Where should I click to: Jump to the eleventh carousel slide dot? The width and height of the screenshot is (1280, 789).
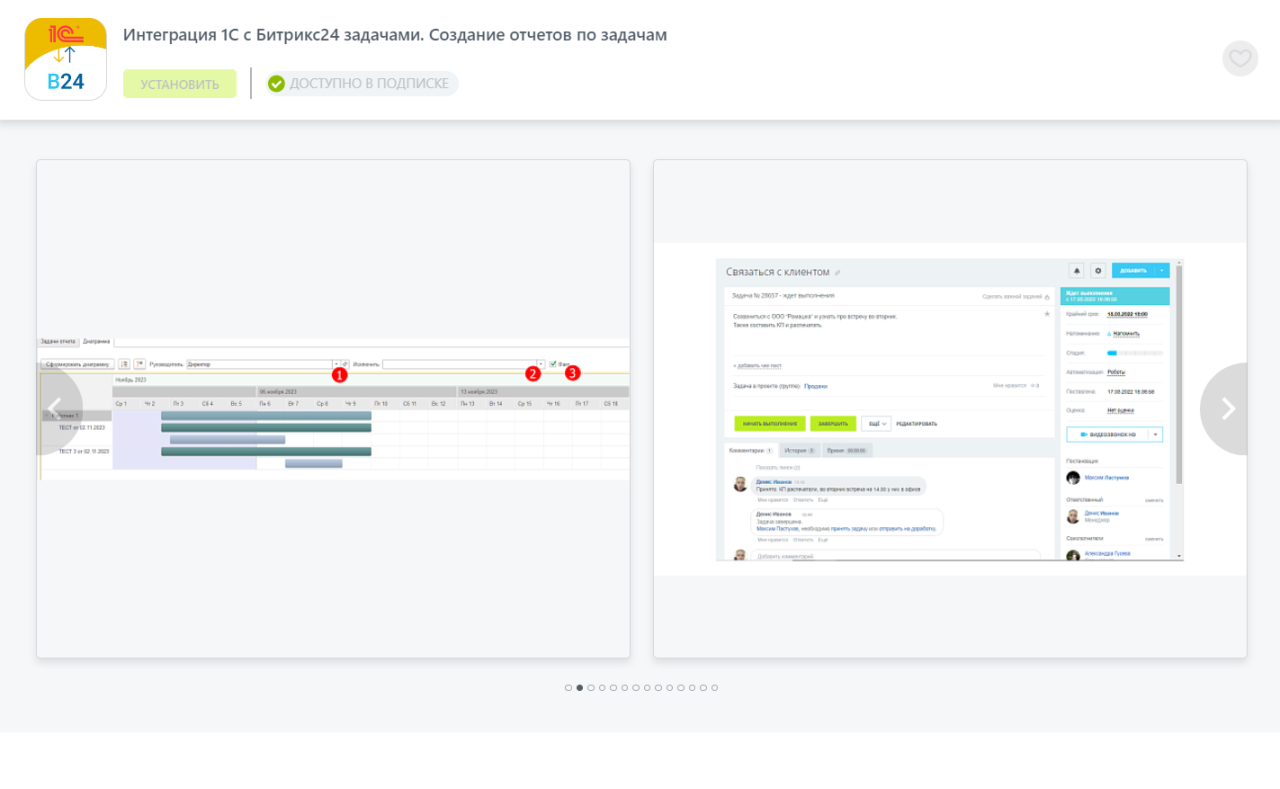tap(681, 688)
